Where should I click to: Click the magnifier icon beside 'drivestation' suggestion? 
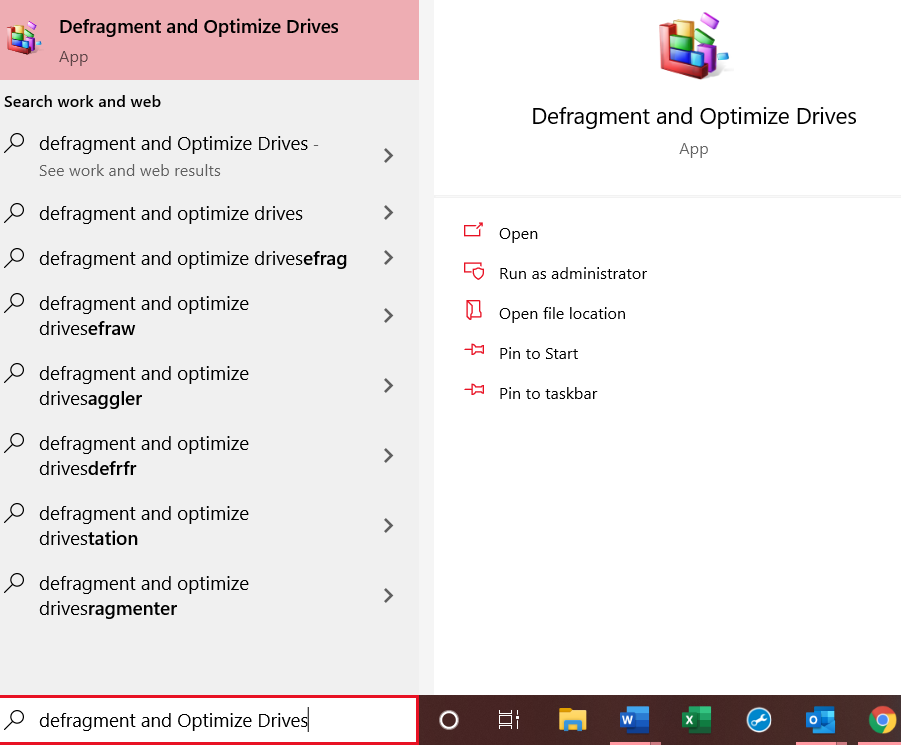pos(14,513)
